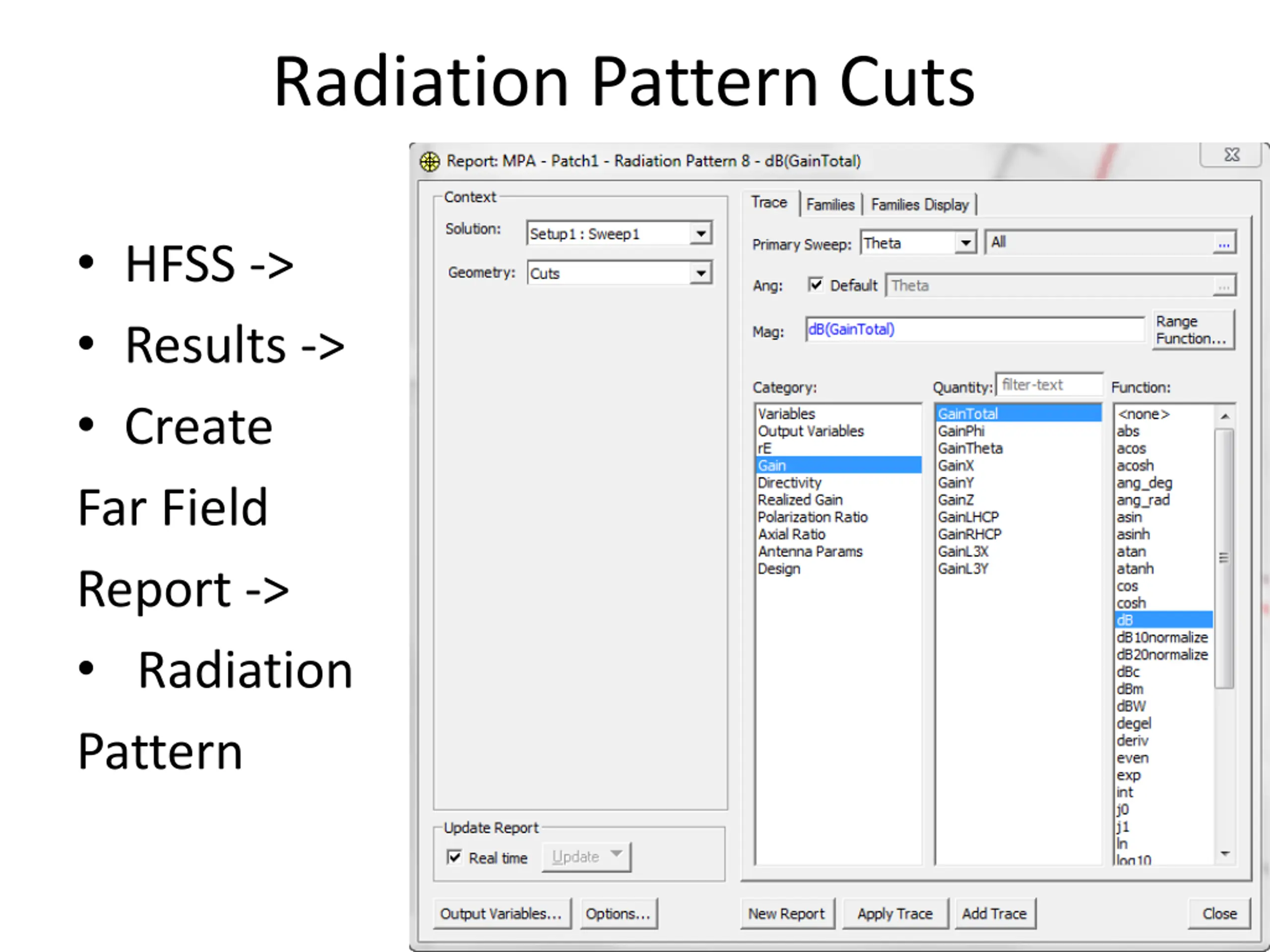1270x952 pixels.
Task: Switch to the Families tab
Action: pos(830,205)
